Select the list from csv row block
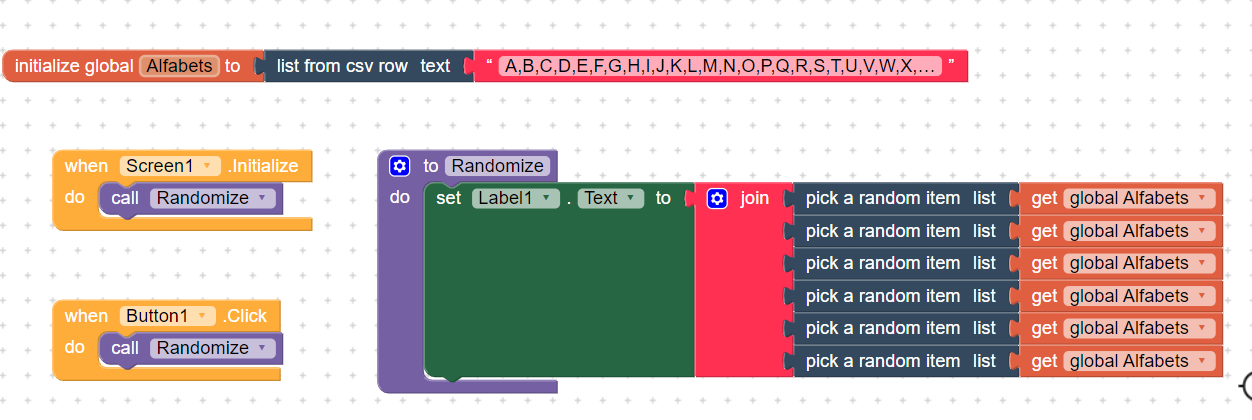This screenshot has width=1252, height=420. point(341,67)
